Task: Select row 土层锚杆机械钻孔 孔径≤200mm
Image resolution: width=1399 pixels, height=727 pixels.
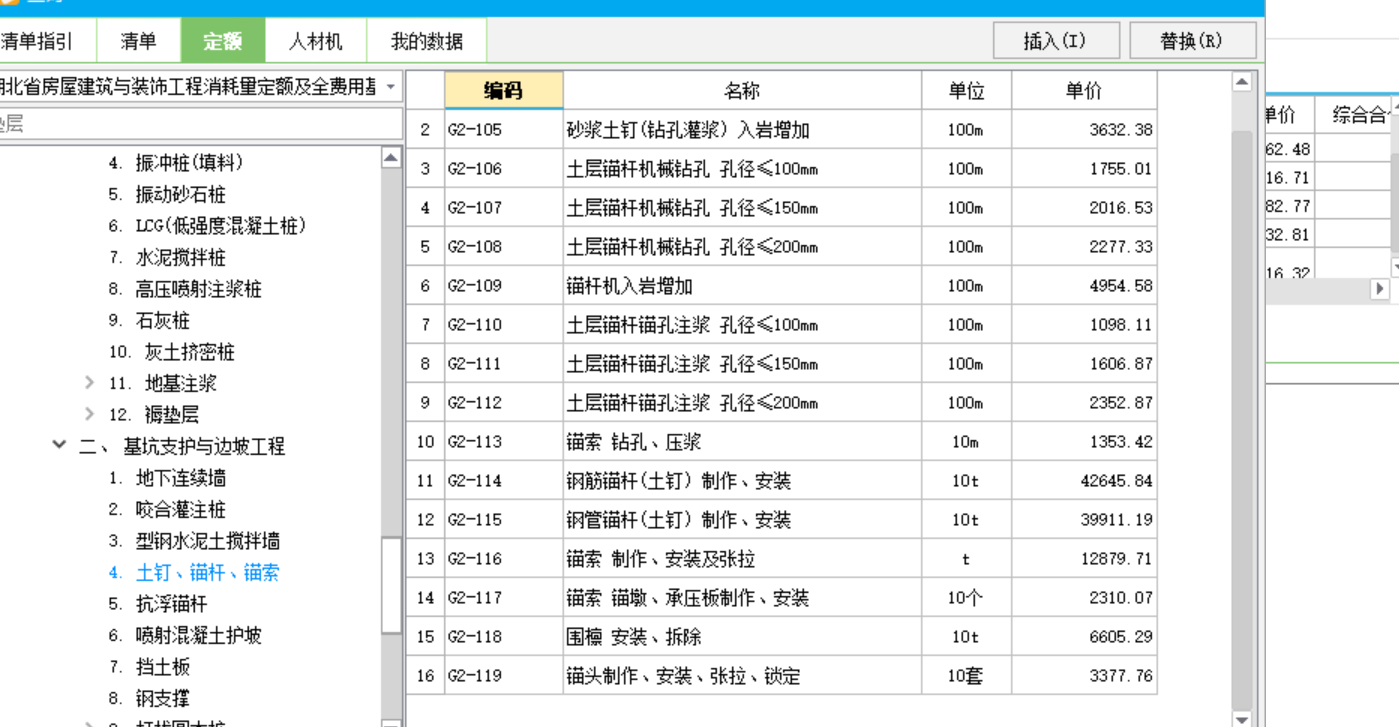Action: click(x=781, y=246)
